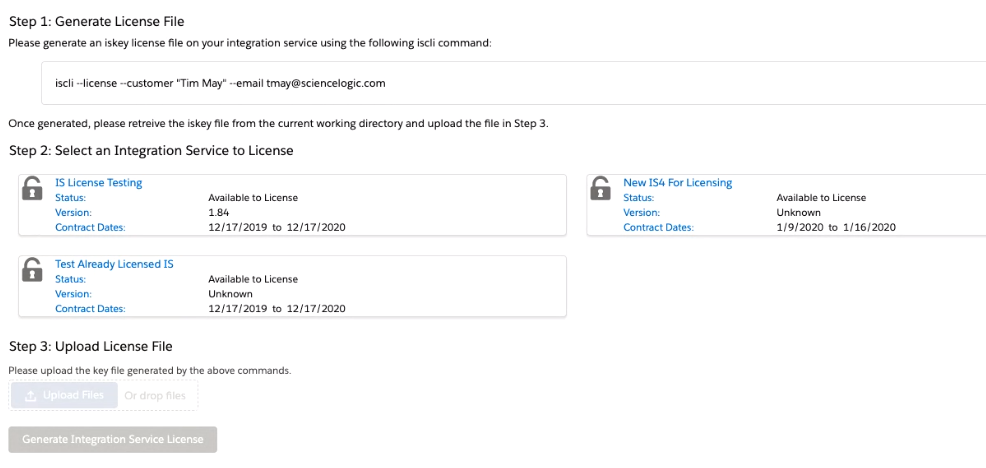Open the Test Already Licensed IS link

(114, 264)
